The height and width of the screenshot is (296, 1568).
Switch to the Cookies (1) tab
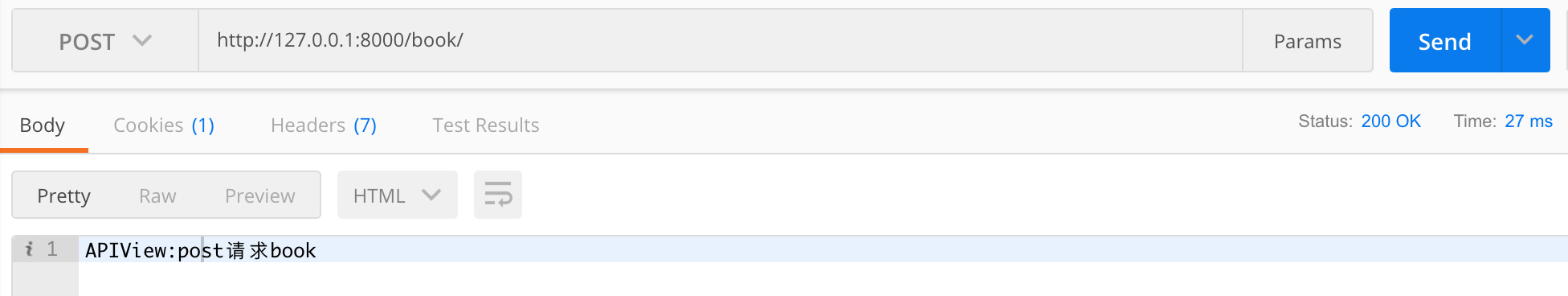pos(164,125)
